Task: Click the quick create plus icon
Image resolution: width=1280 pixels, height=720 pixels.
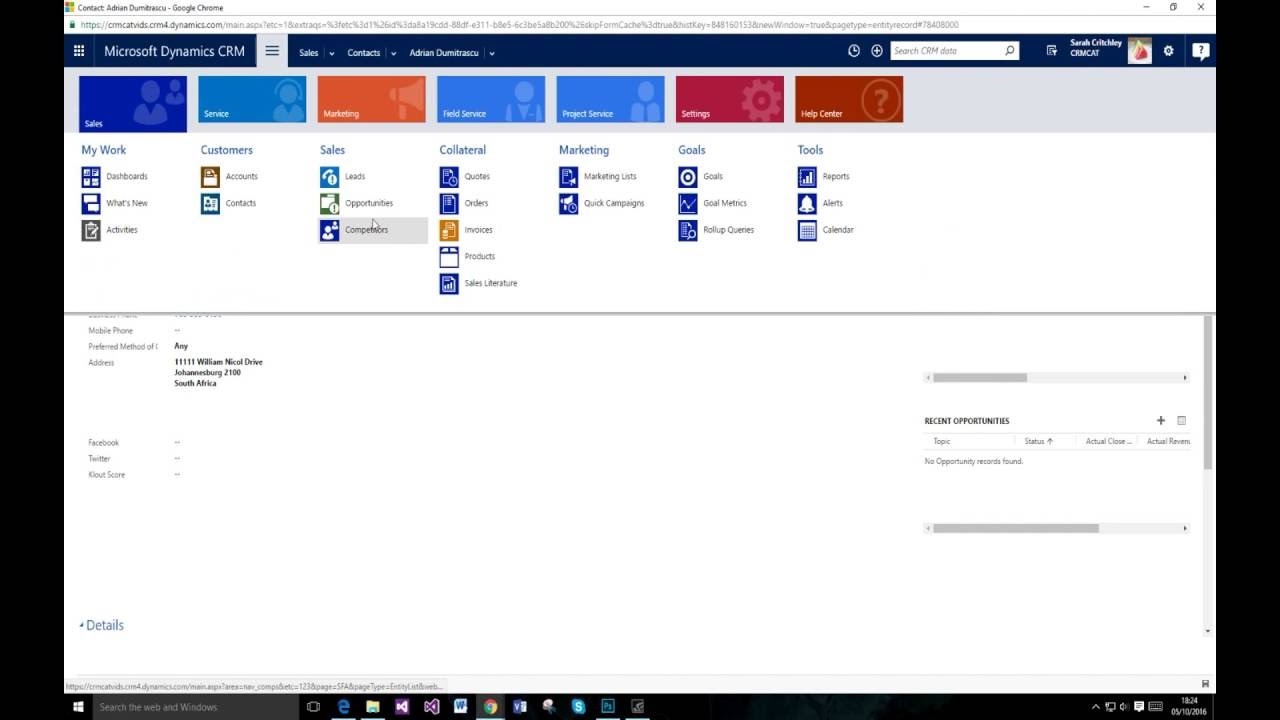Action: (x=877, y=51)
